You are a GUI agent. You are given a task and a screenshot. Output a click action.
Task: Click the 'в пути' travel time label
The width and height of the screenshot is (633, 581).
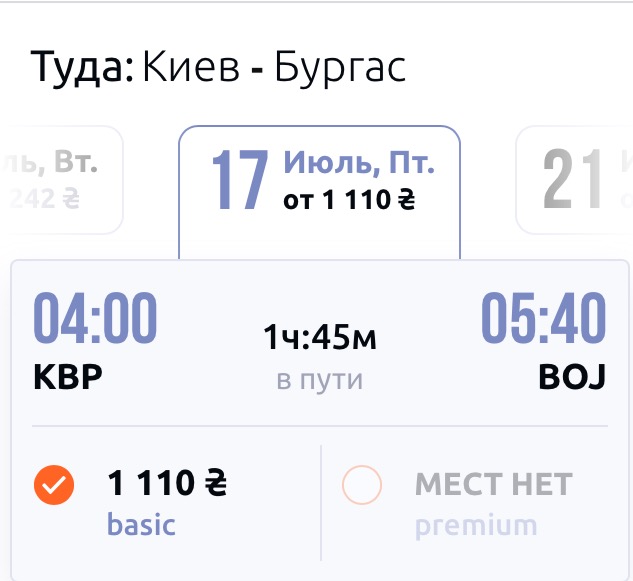(320, 380)
